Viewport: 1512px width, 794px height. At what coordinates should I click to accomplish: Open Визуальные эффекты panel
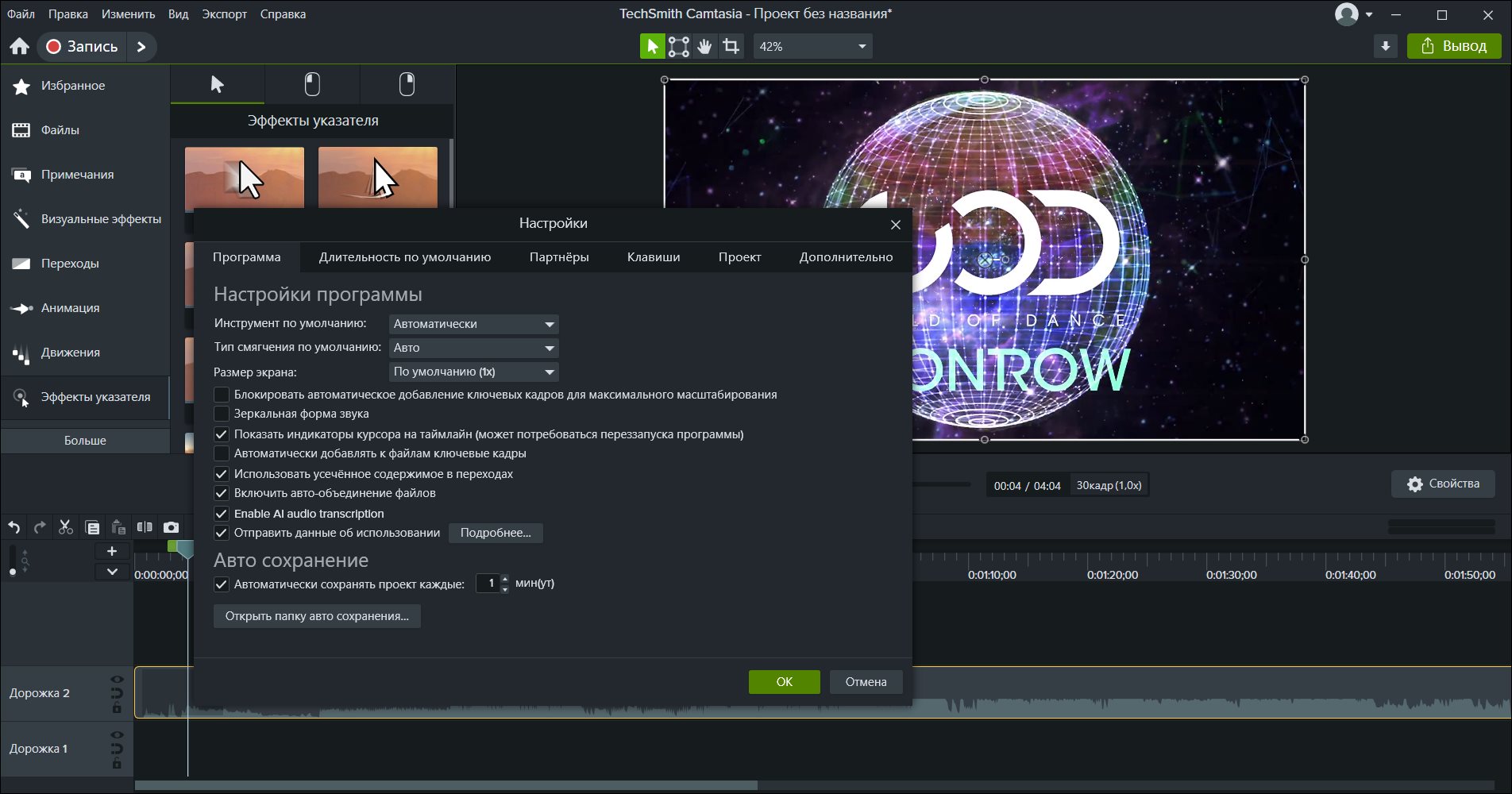pos(85,219)
